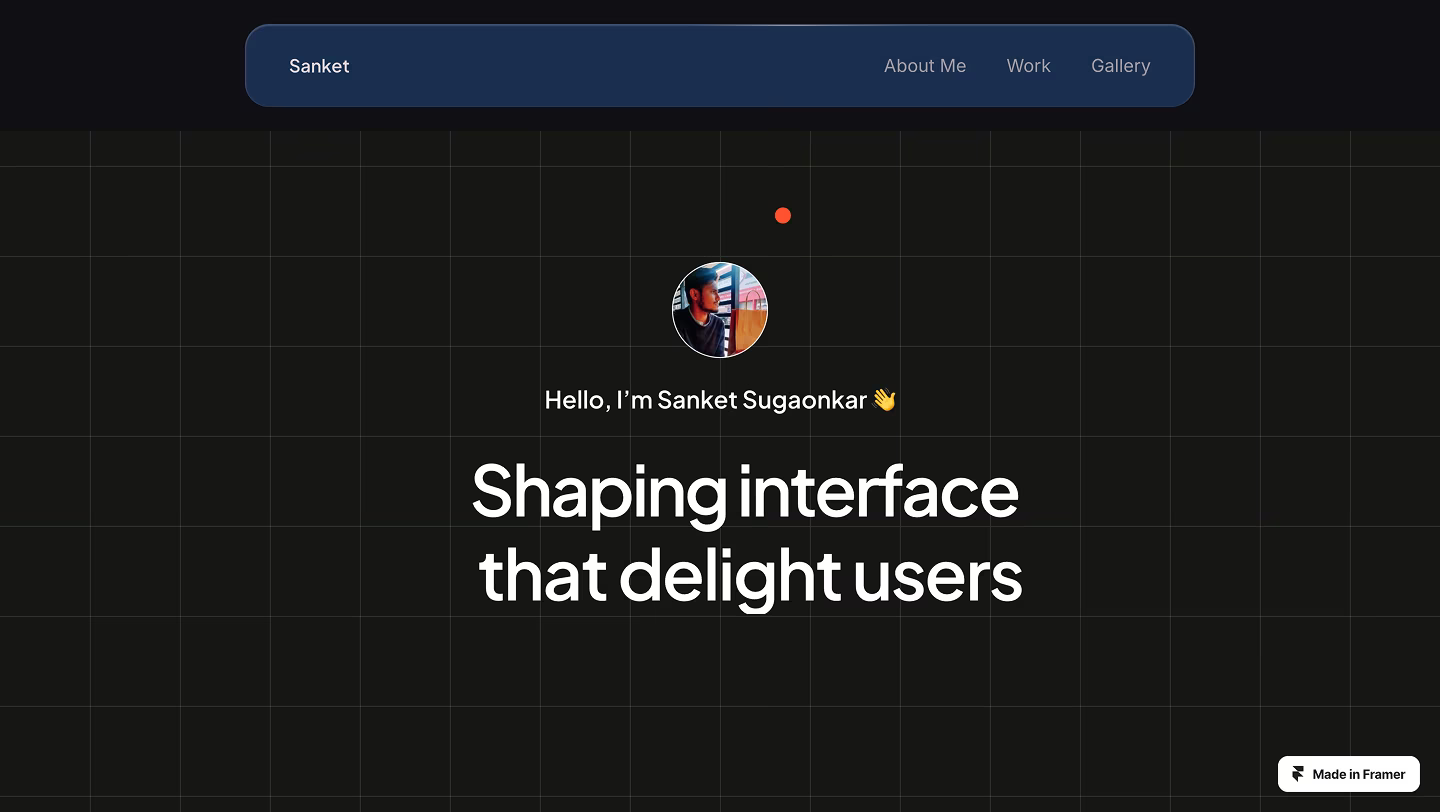Click the Framer logo icon in badge

tap(1298, 774)
